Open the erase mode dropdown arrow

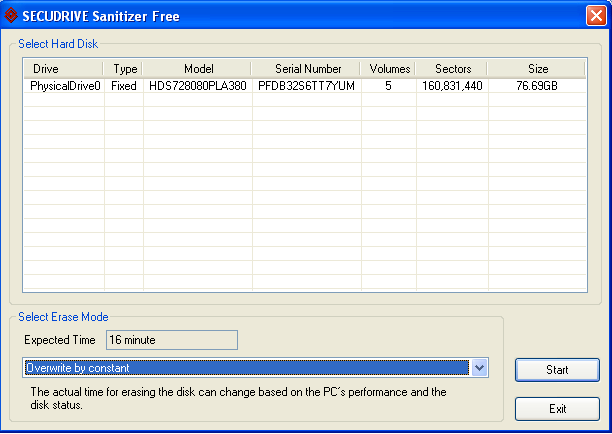[x=480, y=368]
